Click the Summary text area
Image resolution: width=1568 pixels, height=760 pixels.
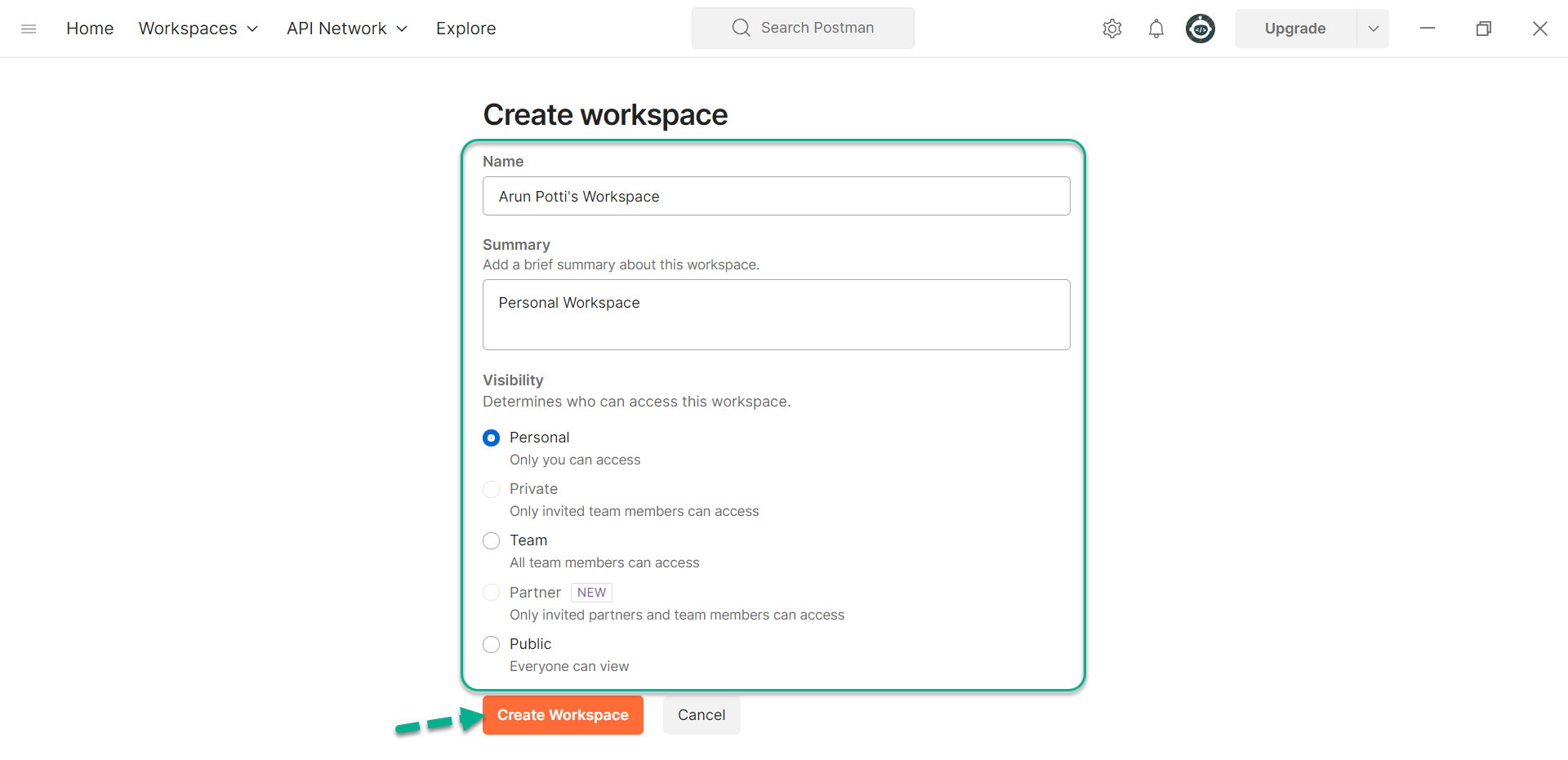pos(776,314)
